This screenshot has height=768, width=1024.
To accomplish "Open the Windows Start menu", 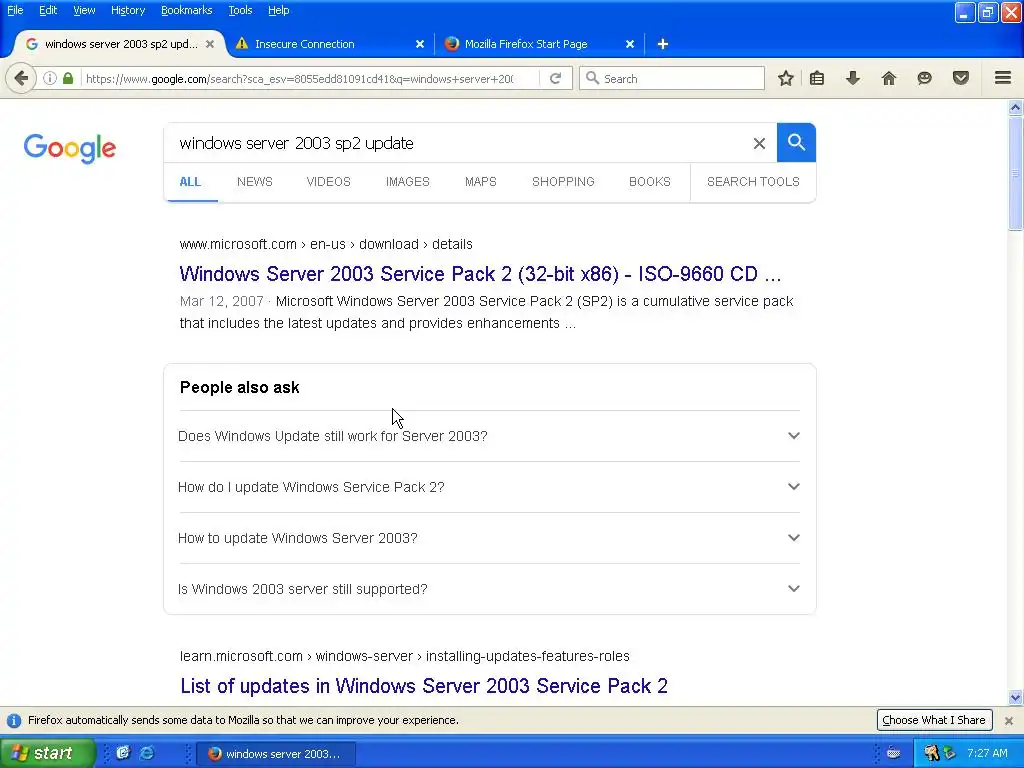I will point(47,753).
